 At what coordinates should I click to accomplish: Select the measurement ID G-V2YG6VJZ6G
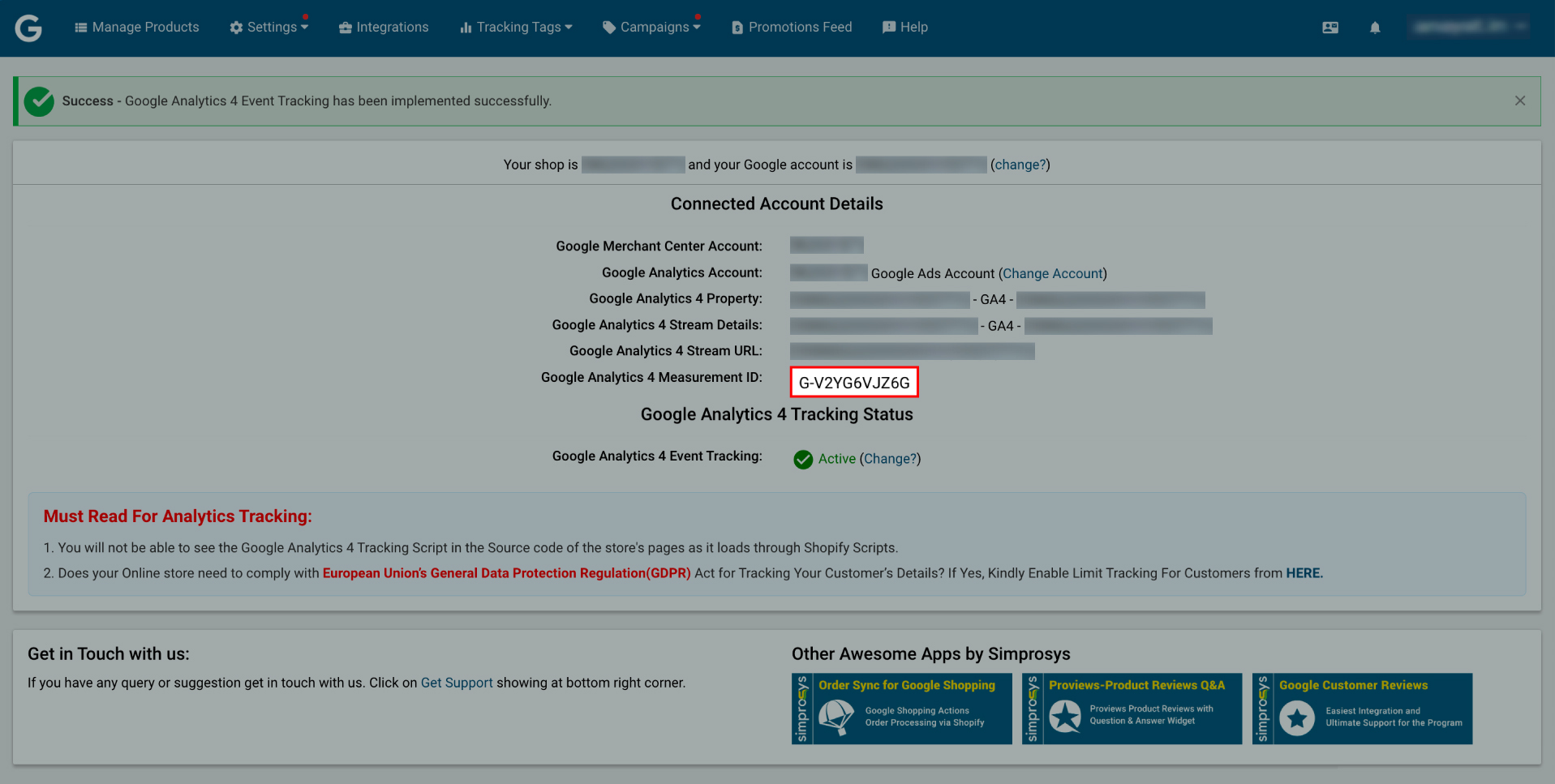(854, 383)
